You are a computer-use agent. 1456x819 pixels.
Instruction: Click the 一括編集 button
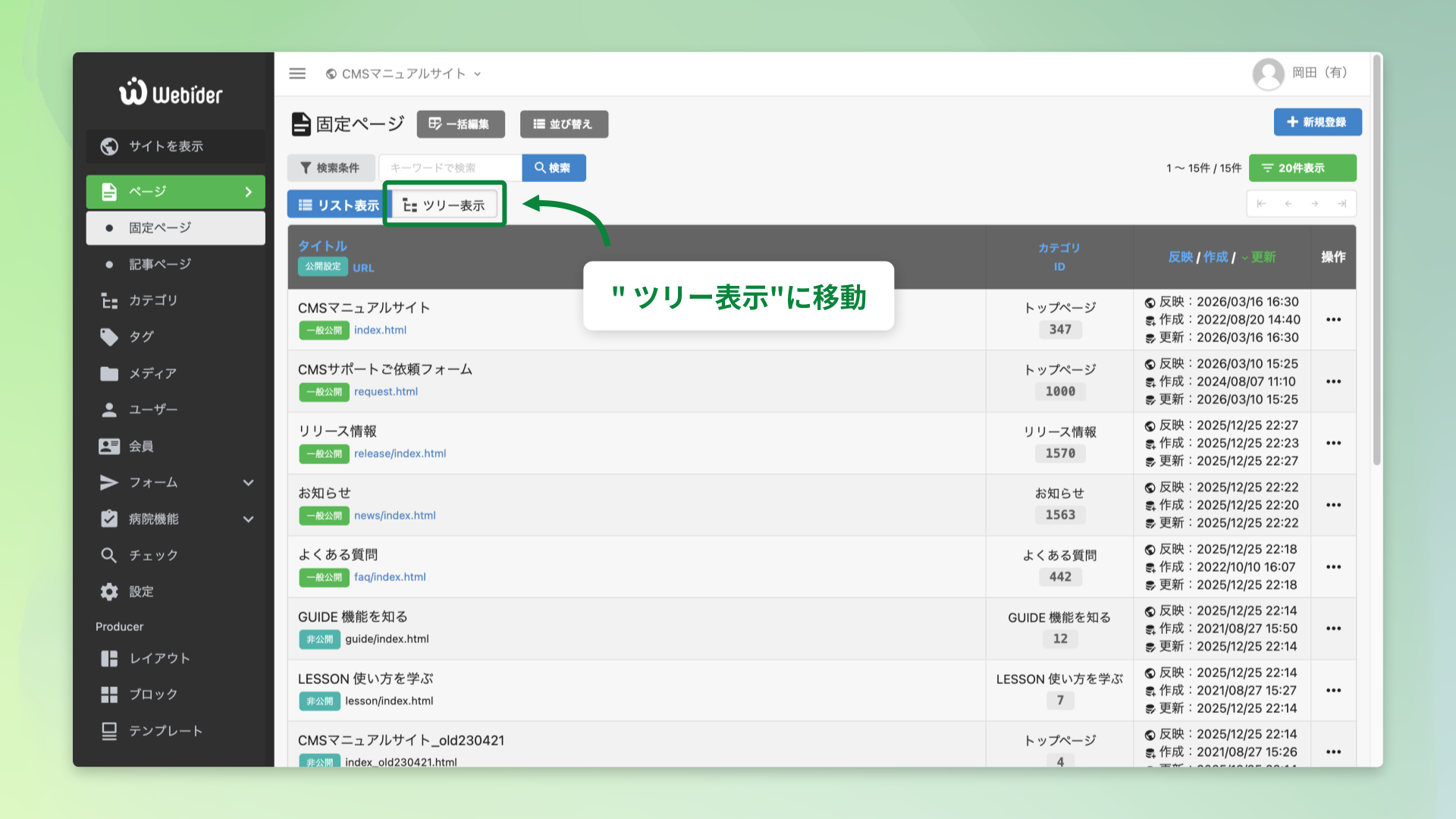460,124
